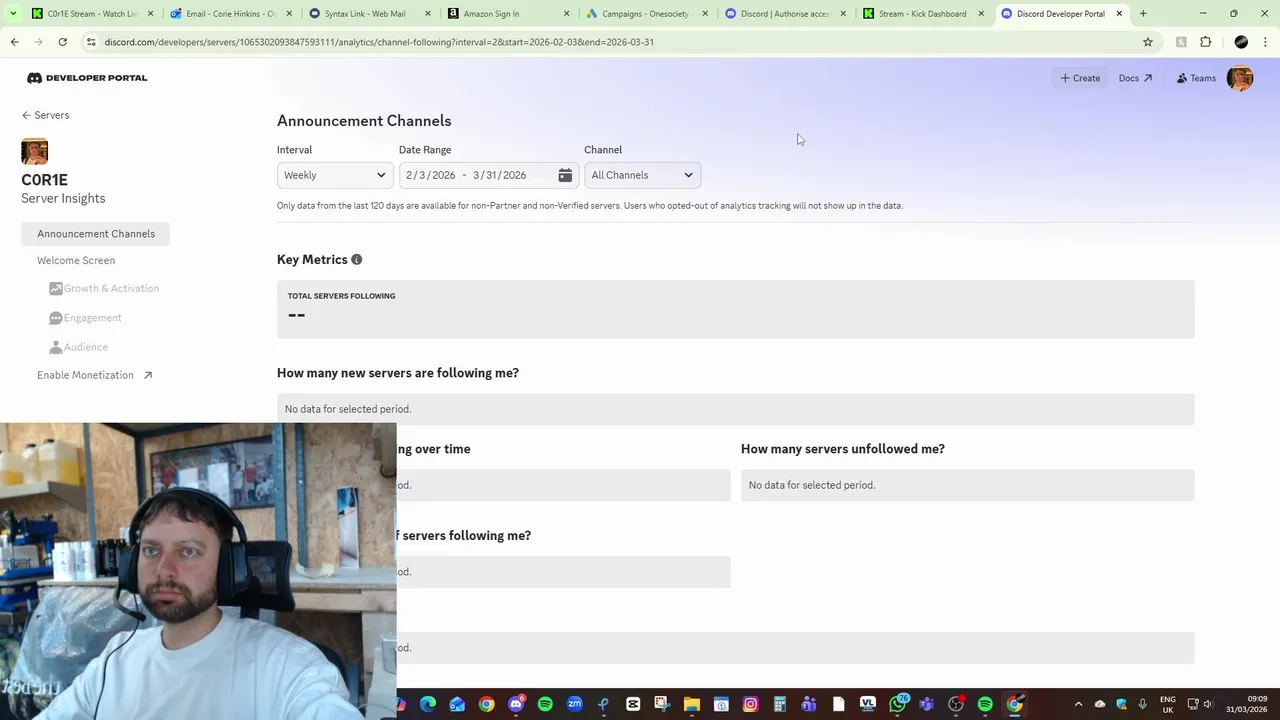The image size is (1280, 720).
Task: Open the Docs external link
Action: coord(1135,78)
